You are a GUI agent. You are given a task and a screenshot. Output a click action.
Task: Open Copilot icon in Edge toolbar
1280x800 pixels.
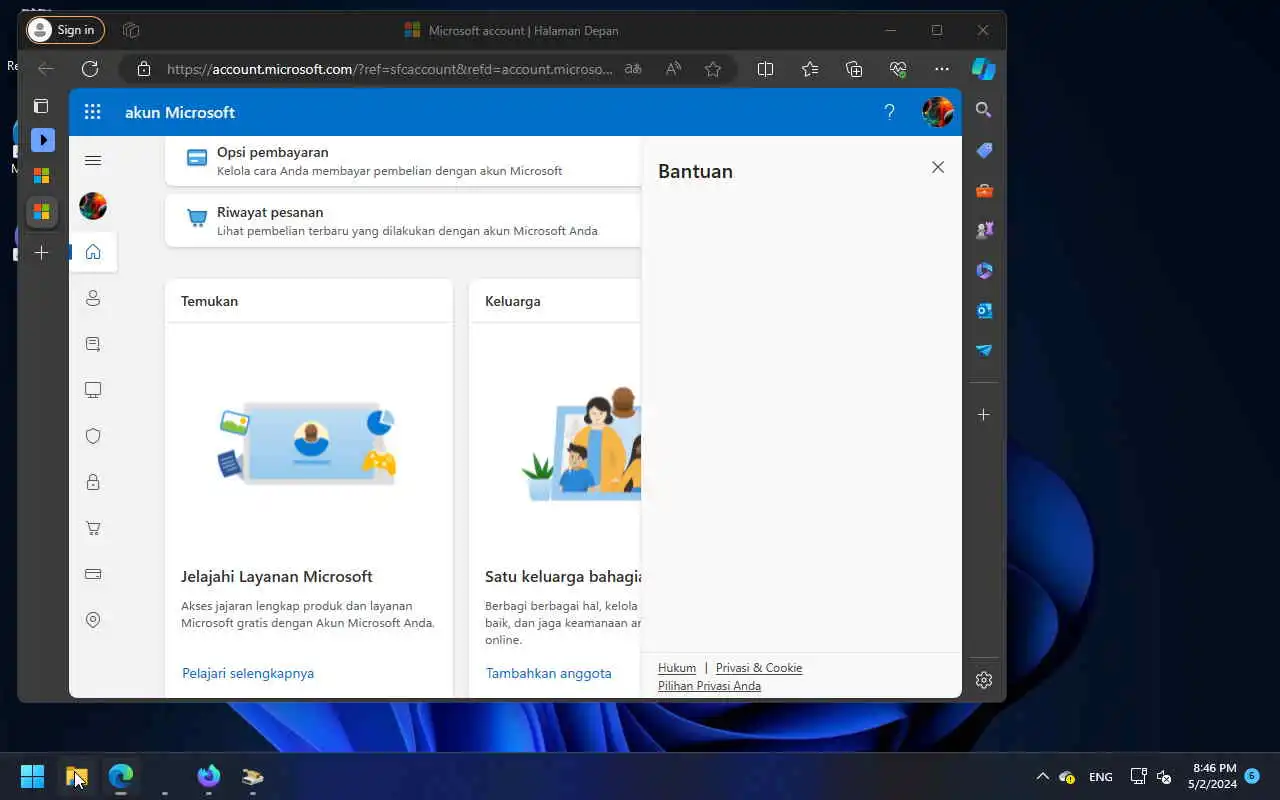click(984, 69)
